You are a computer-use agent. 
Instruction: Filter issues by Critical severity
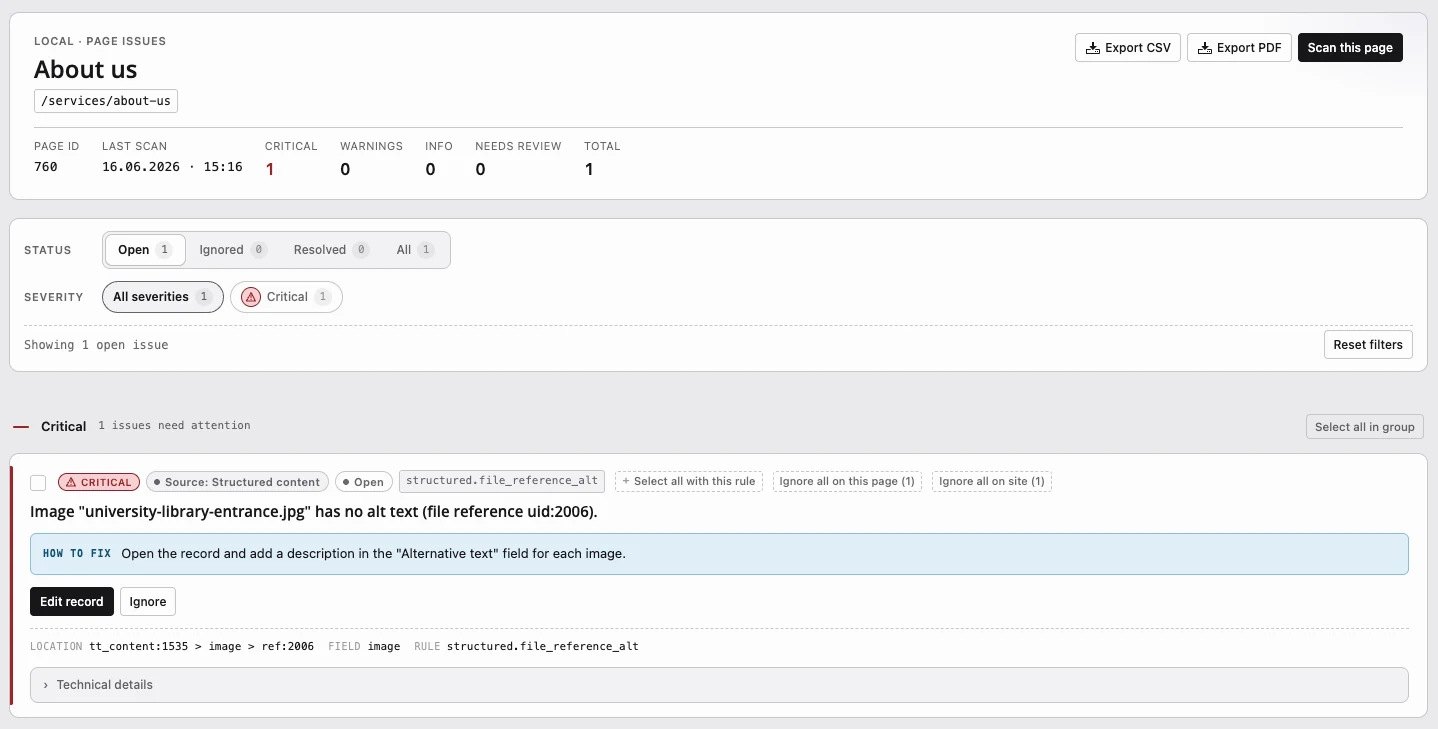tap(286, 297)
